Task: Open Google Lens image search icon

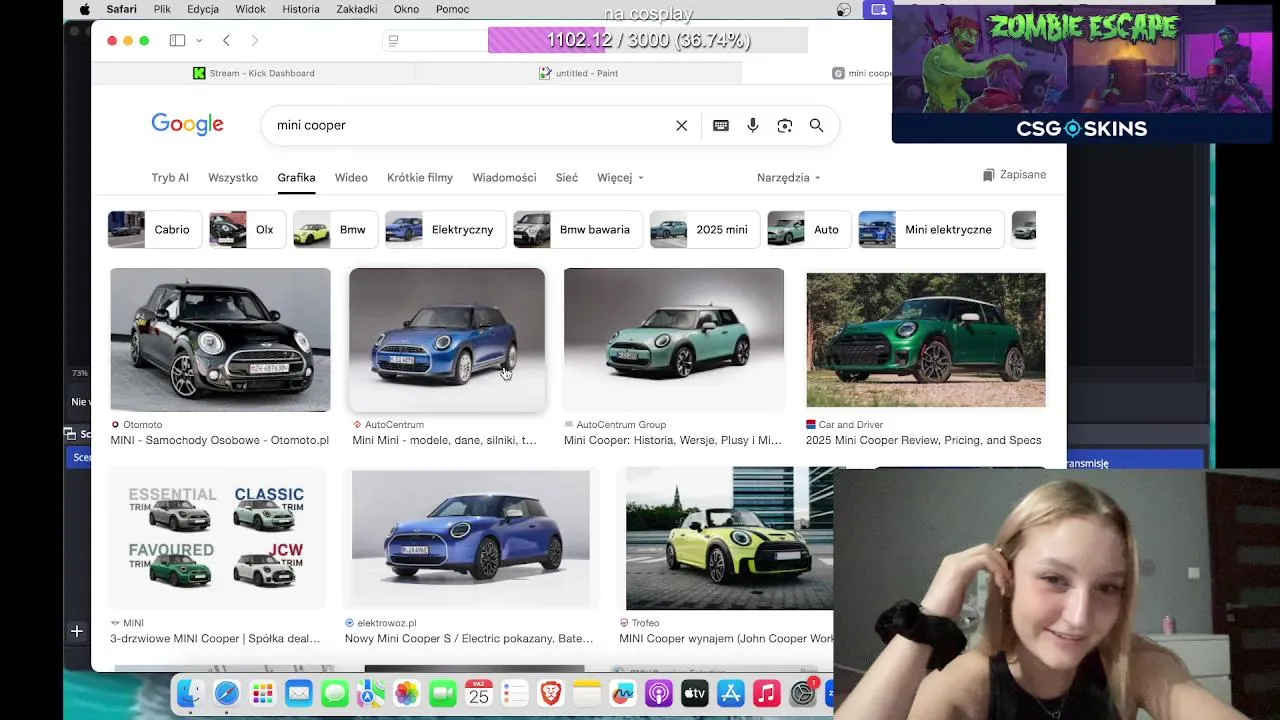Action: click(x=785, y=125)
